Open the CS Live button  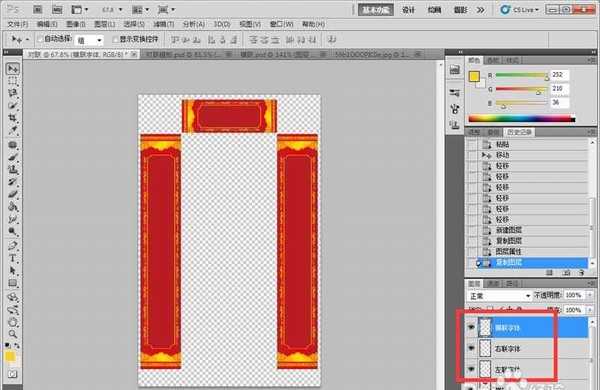pos(520,10)
